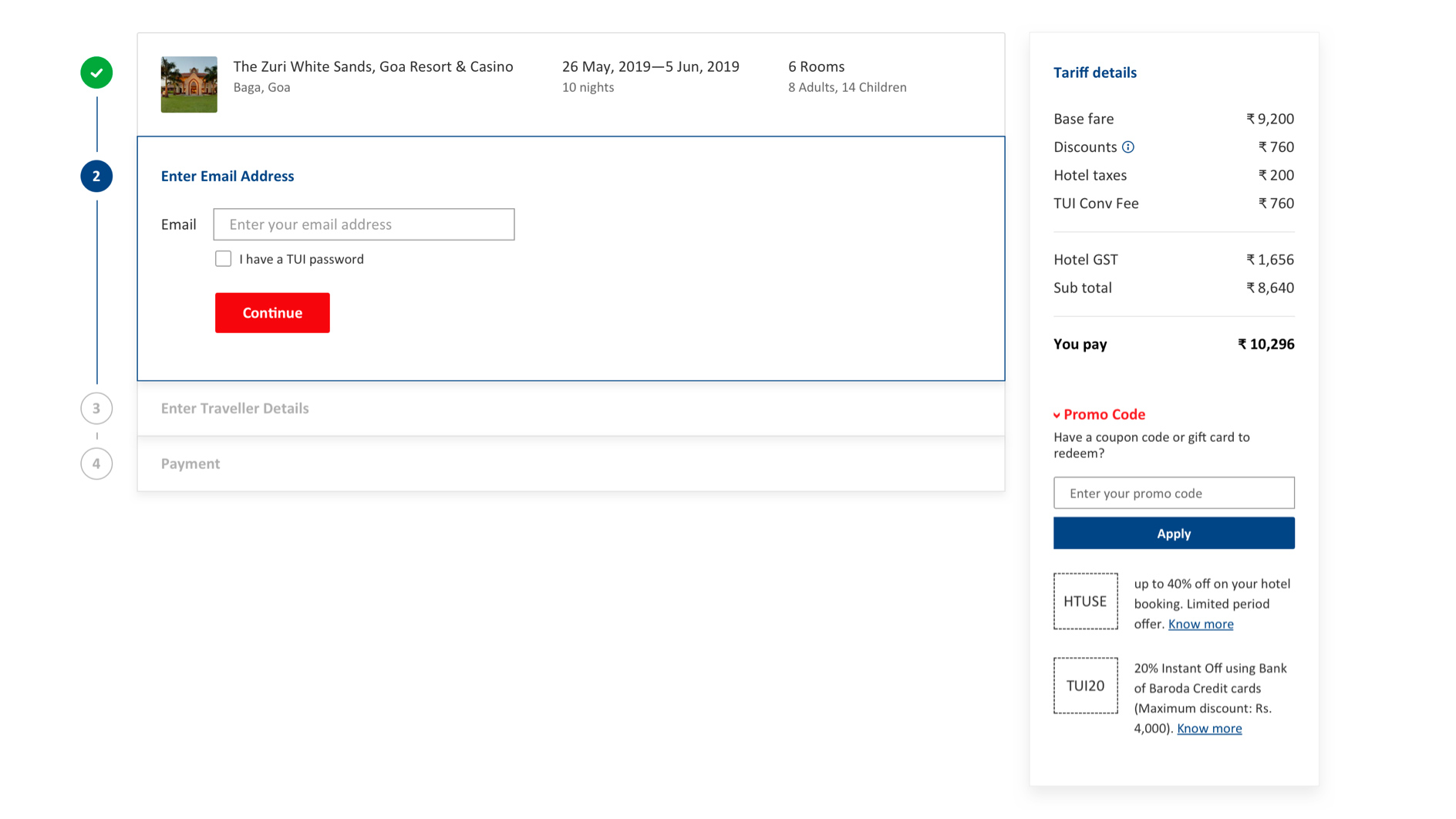Collapse the Promo Code section

1099,415
